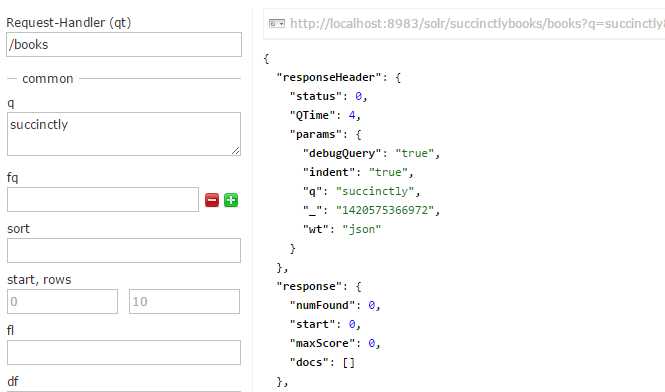Select the "wt": "json" line

click(342, 229)
